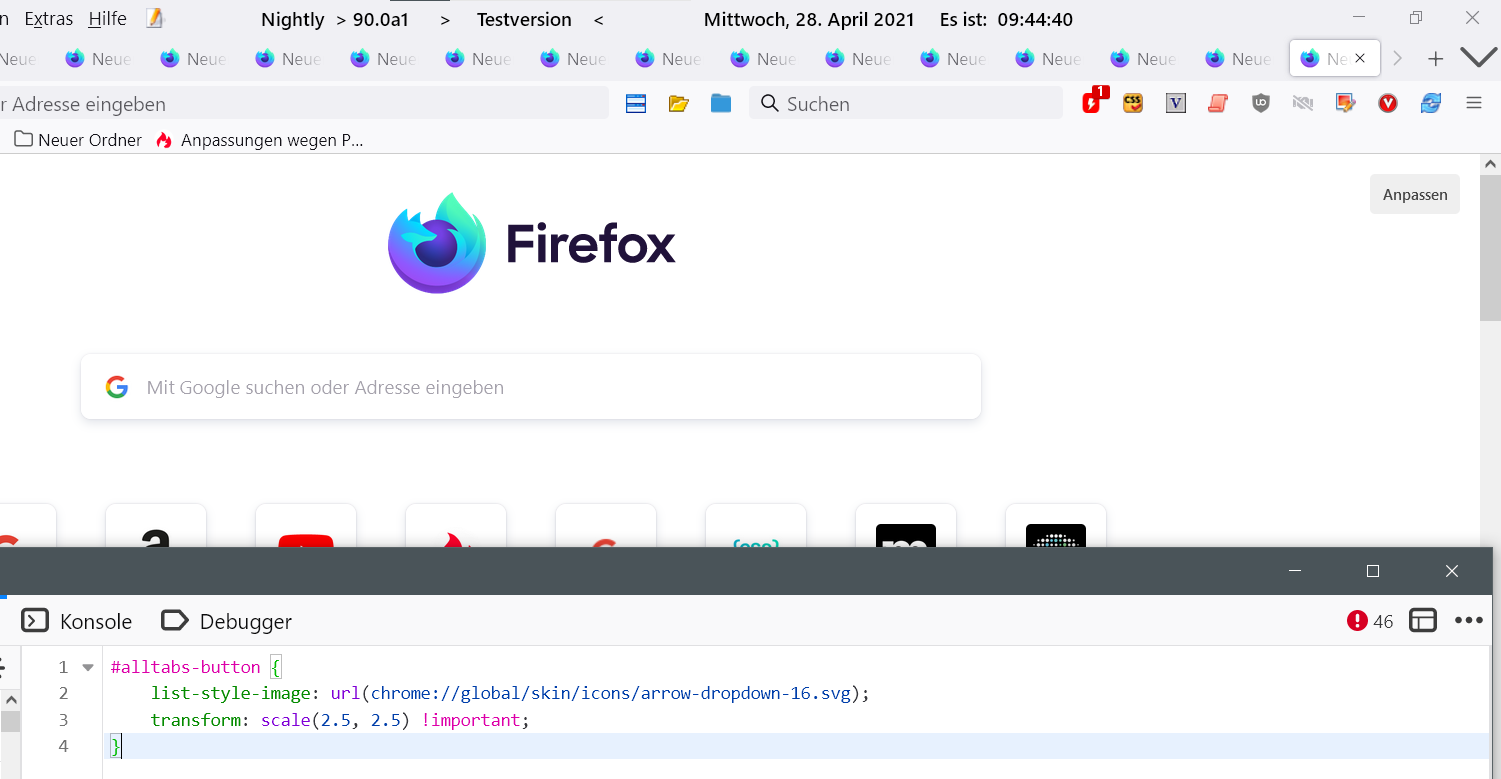Click the "list-style-image" property name

point(233,693)
